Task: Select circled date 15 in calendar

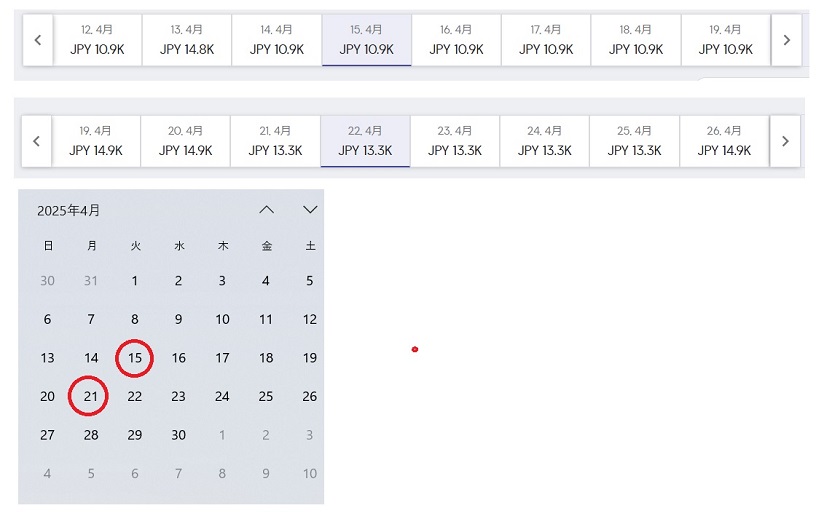Action: [x=135, y=358]
